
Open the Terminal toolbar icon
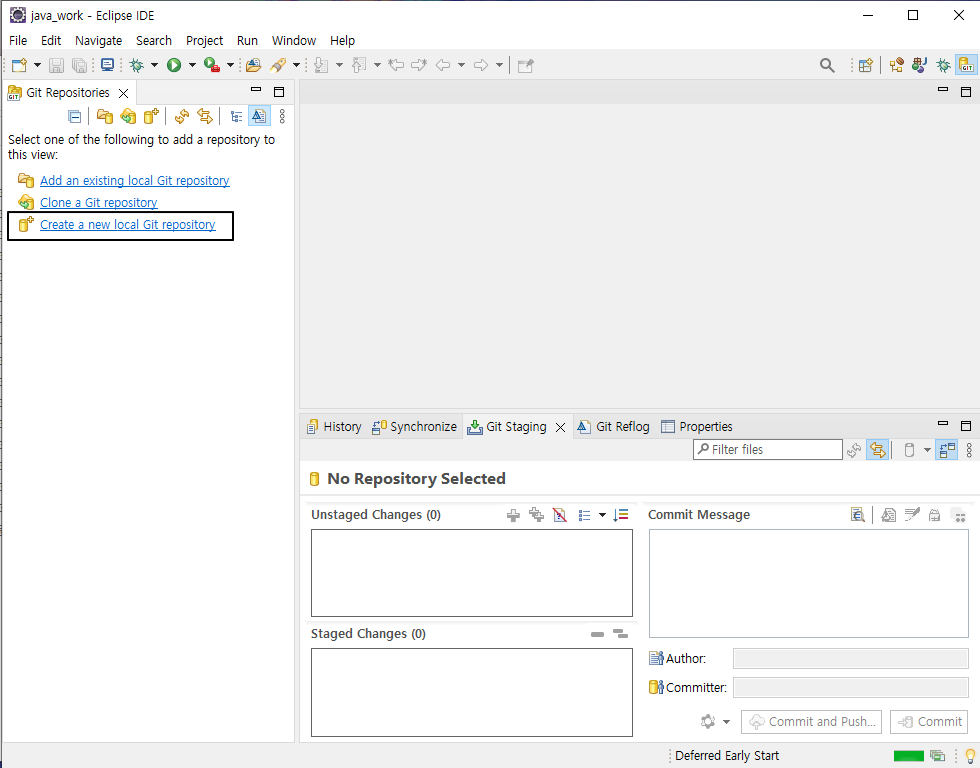coord(108,65)
